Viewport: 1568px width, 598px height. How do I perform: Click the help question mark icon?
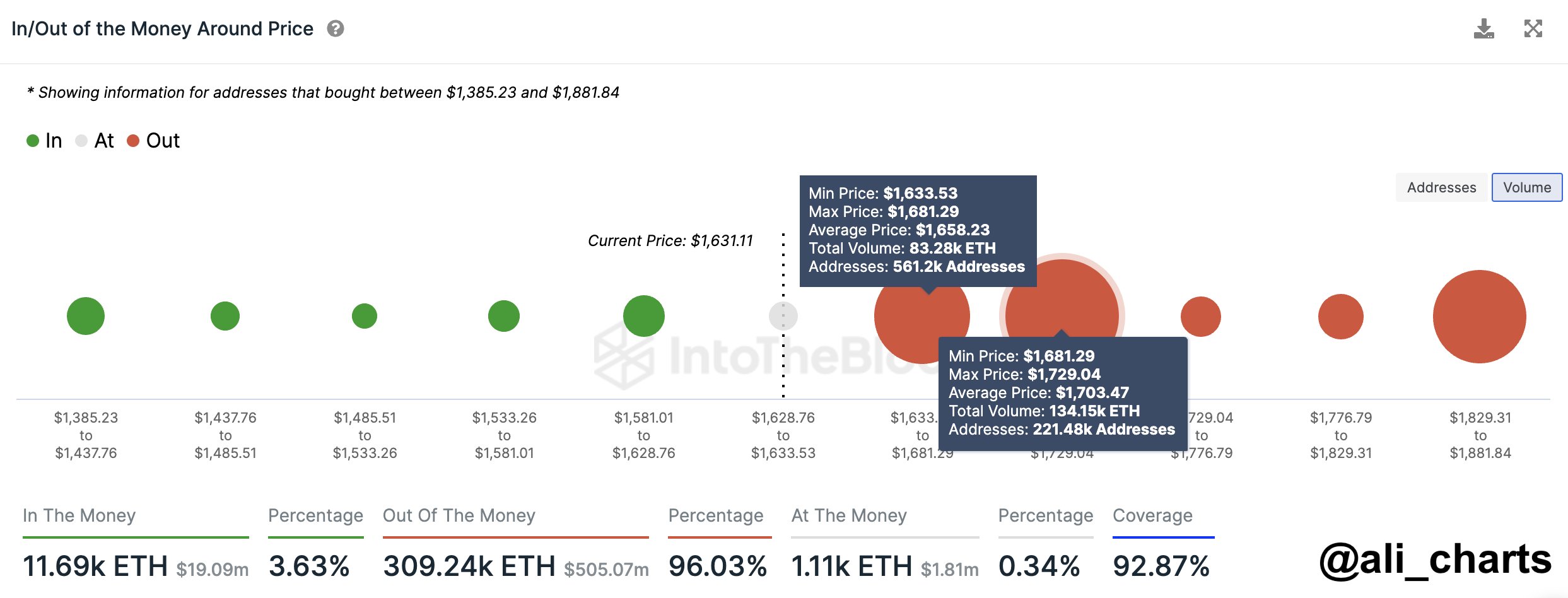coord(336,28)
